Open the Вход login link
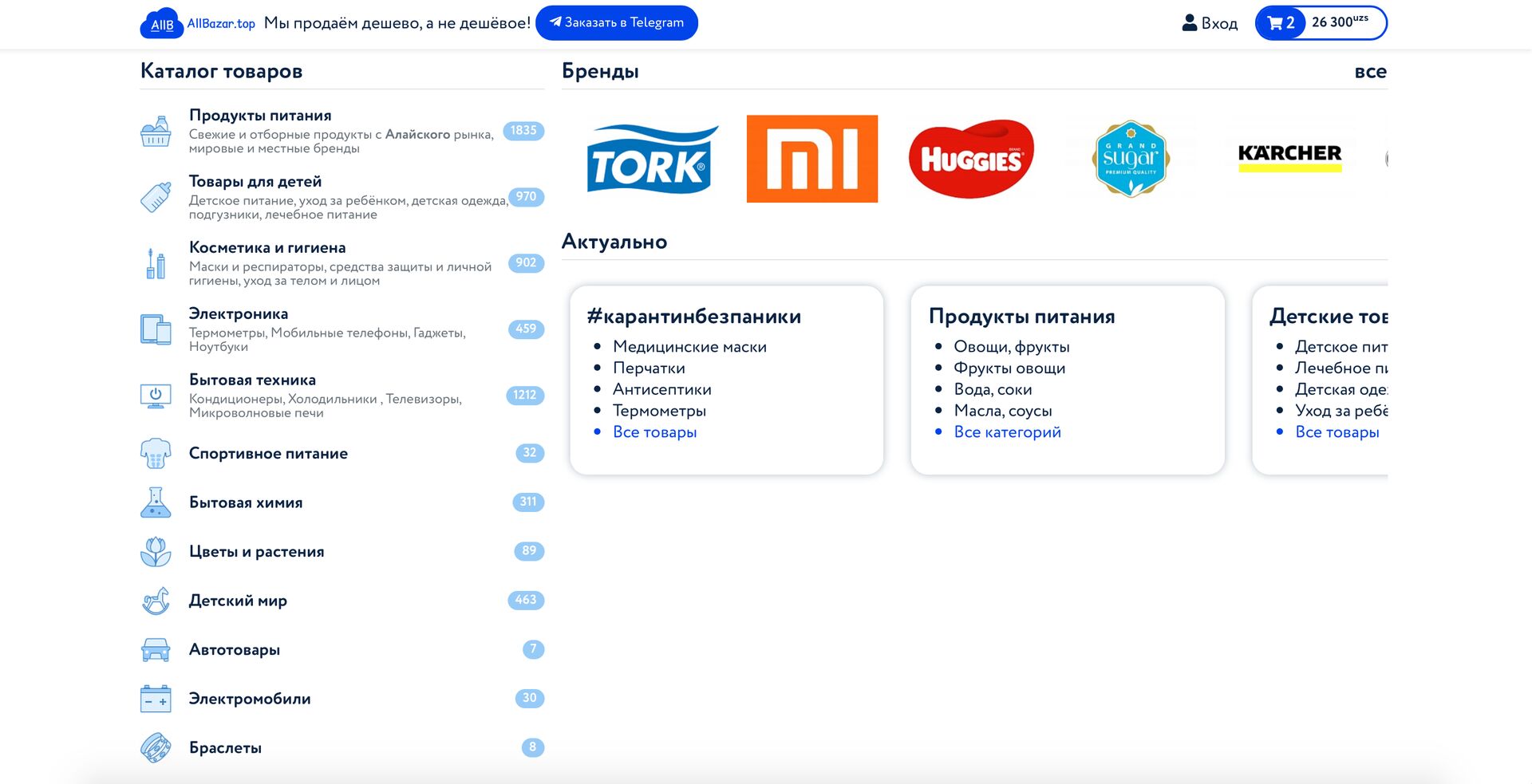Viewport: 1532px width, 784px height. (1210, 23)
